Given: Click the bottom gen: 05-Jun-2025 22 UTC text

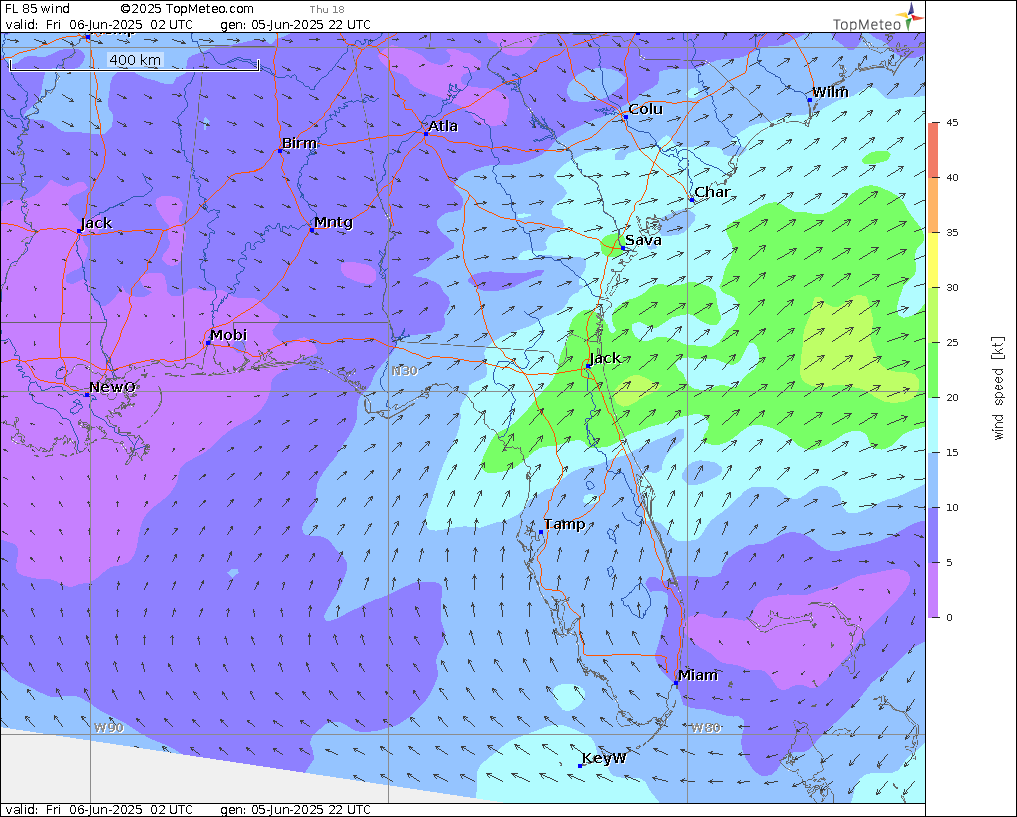Looking at the screenshot, I should pyautogui.click(x=296, y=810).
